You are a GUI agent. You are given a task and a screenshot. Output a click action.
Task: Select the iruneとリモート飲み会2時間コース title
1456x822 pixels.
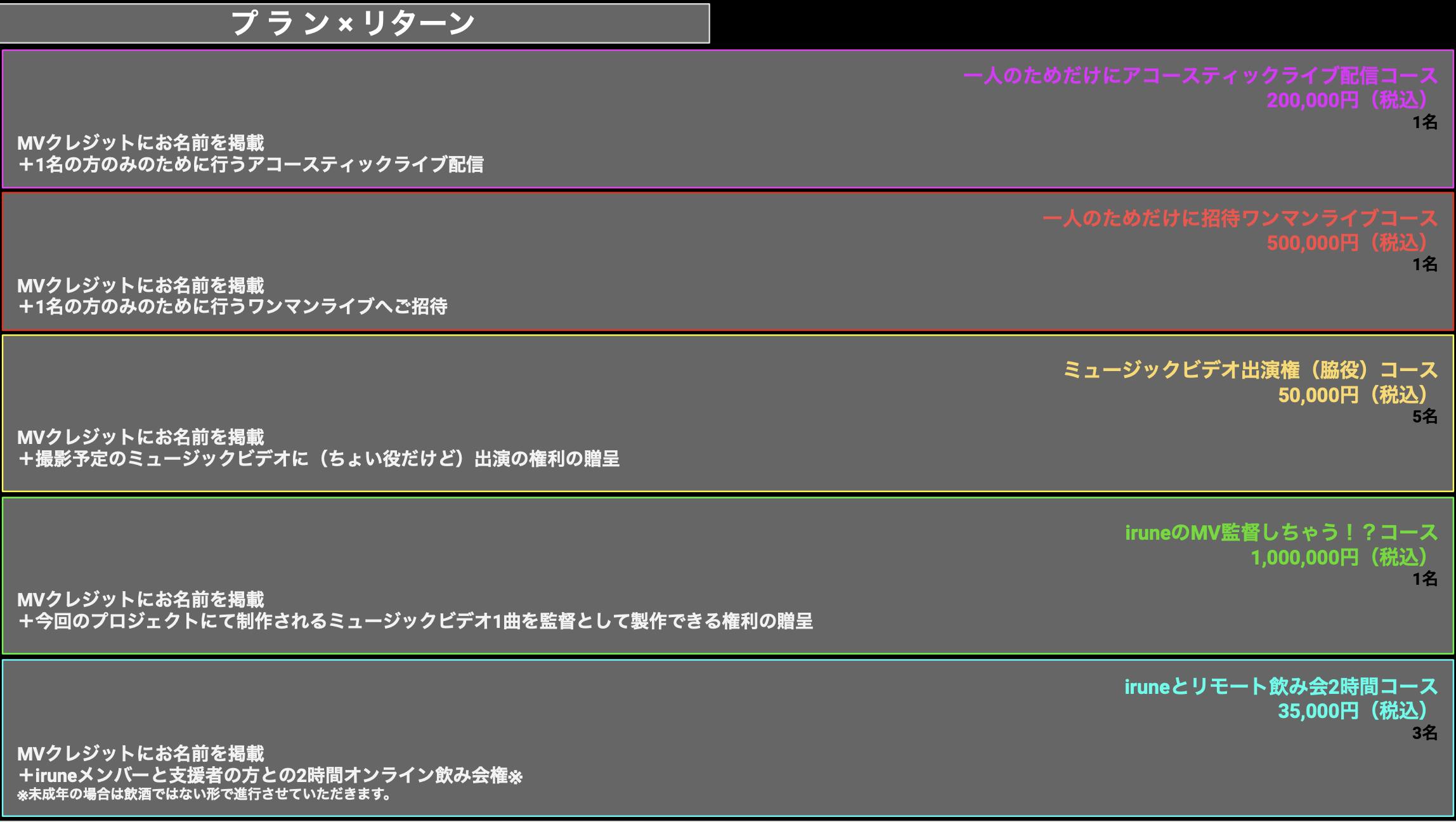tap(1280, 686)
